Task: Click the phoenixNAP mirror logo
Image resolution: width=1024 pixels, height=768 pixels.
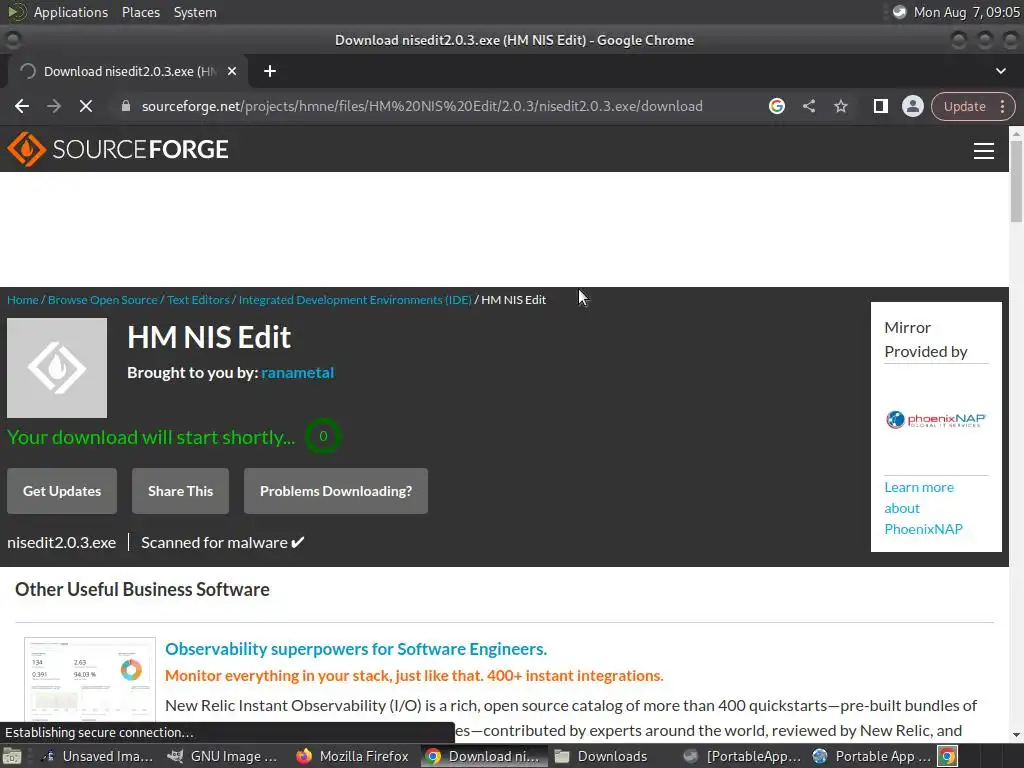Action: (x=936, y=419)
